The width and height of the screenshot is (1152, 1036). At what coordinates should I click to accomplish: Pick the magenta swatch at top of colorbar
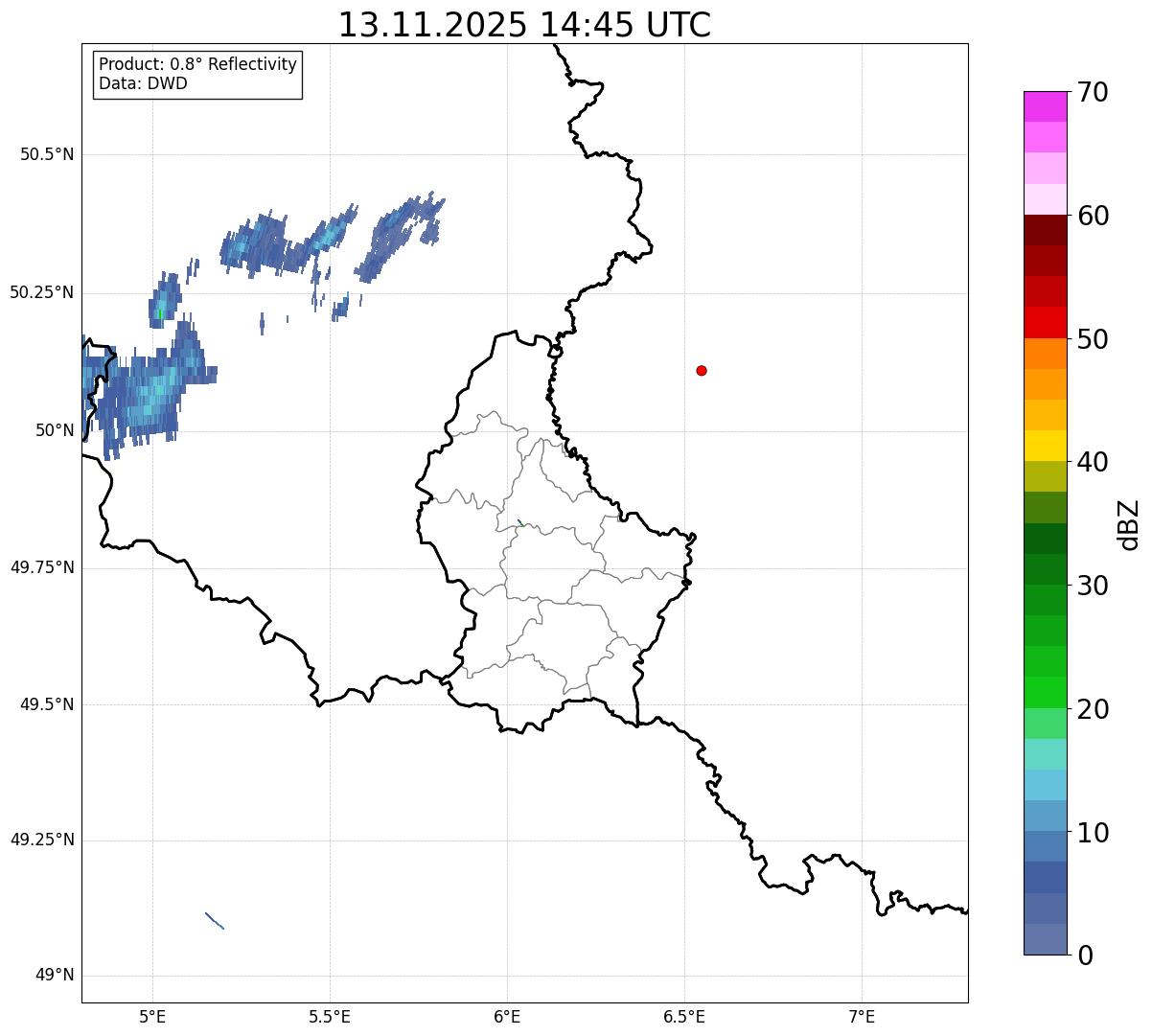click(x=1045, y=106)
